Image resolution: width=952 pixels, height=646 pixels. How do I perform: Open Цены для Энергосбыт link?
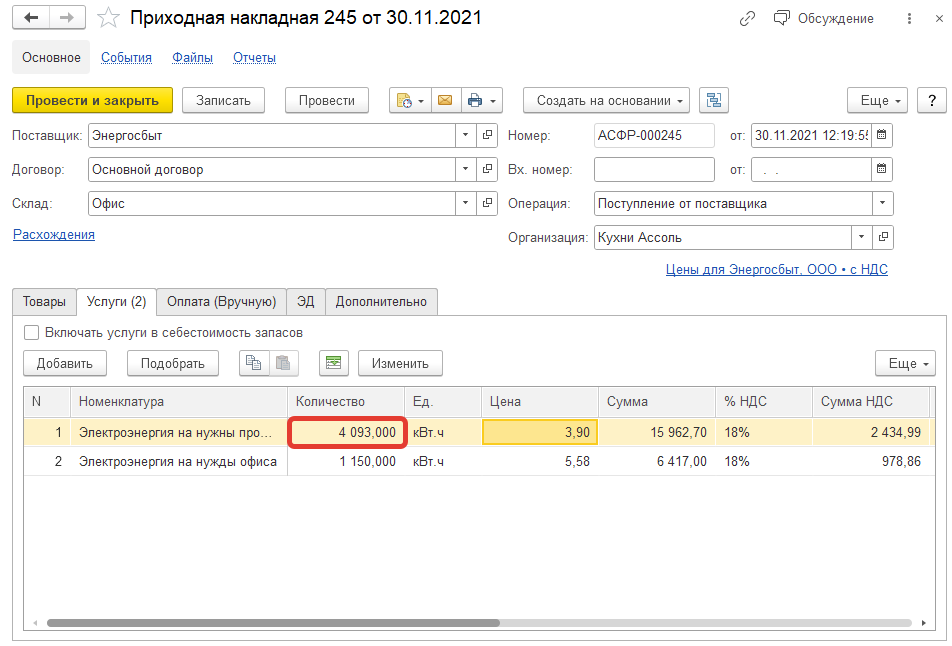tap(777, 269)
